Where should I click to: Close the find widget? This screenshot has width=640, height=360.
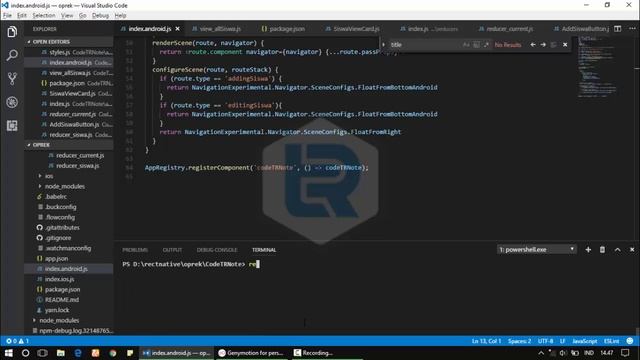(x=565, y=44)
